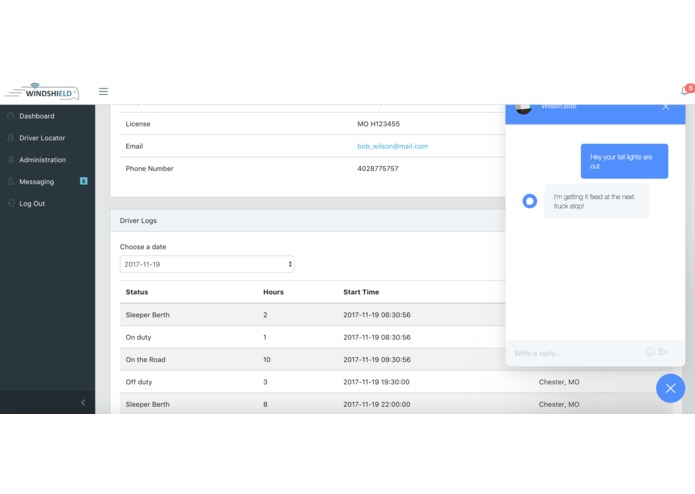Viewport: 695px width, 494px height.
Task: Open the notifications bell
Action: tap(685, 91)
